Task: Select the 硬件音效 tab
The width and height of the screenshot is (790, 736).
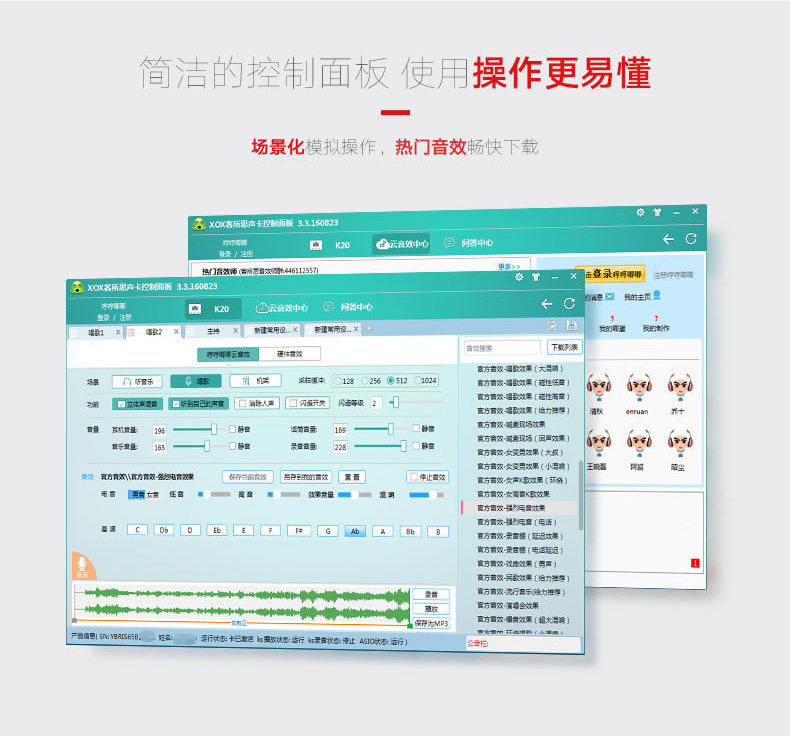Action: pyautogui.click(x=290, y=354)
